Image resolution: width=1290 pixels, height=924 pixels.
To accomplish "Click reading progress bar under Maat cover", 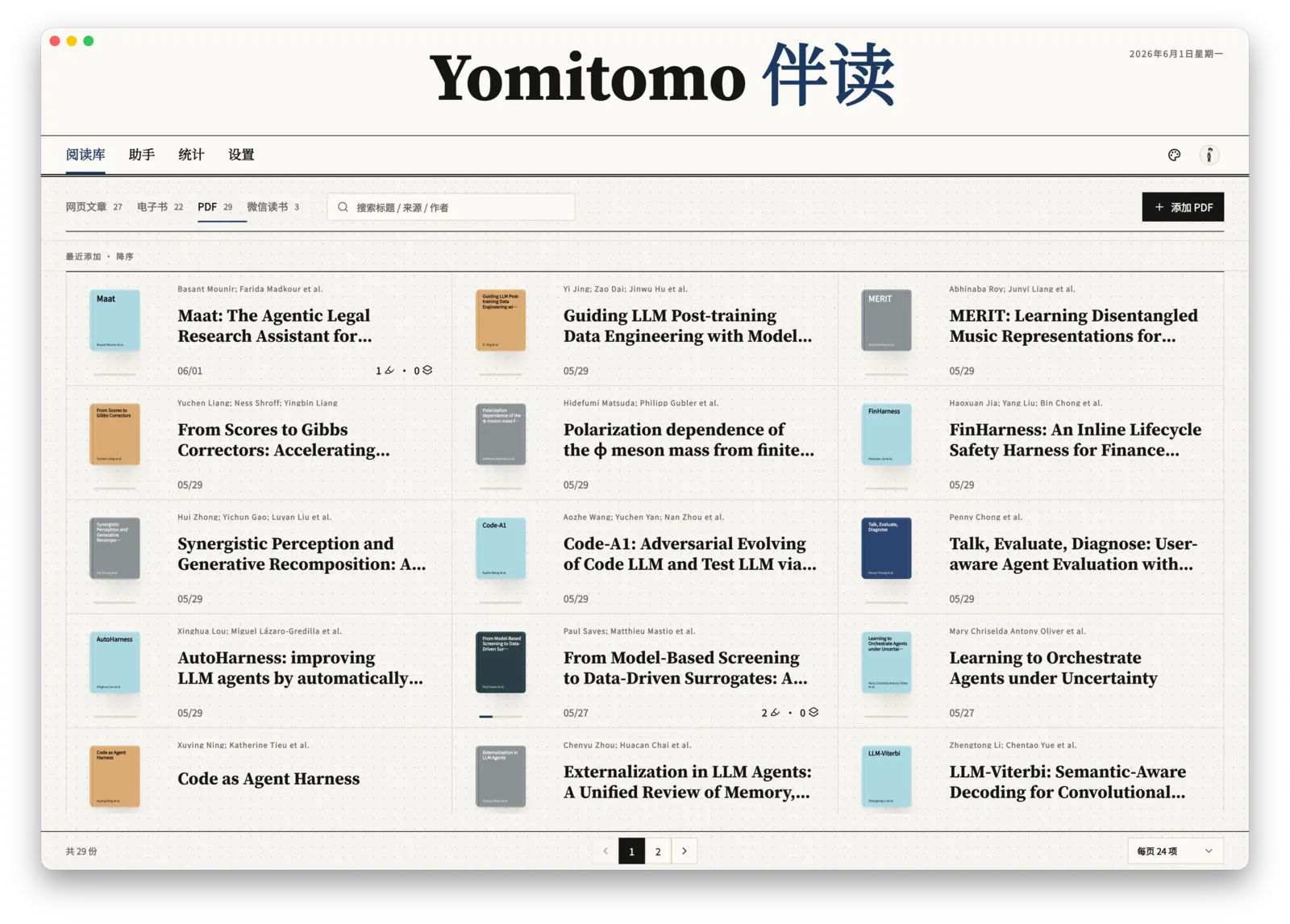I will [x=114, y=374].
